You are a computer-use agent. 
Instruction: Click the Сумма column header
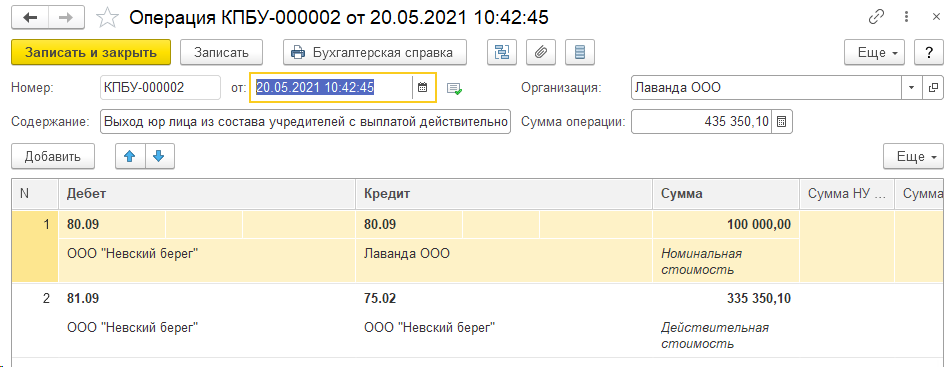(726, 194)
